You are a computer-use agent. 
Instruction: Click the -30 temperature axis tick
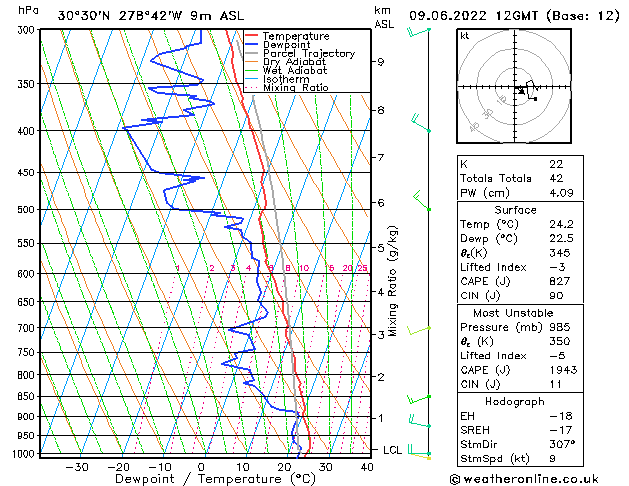point(76,467)
